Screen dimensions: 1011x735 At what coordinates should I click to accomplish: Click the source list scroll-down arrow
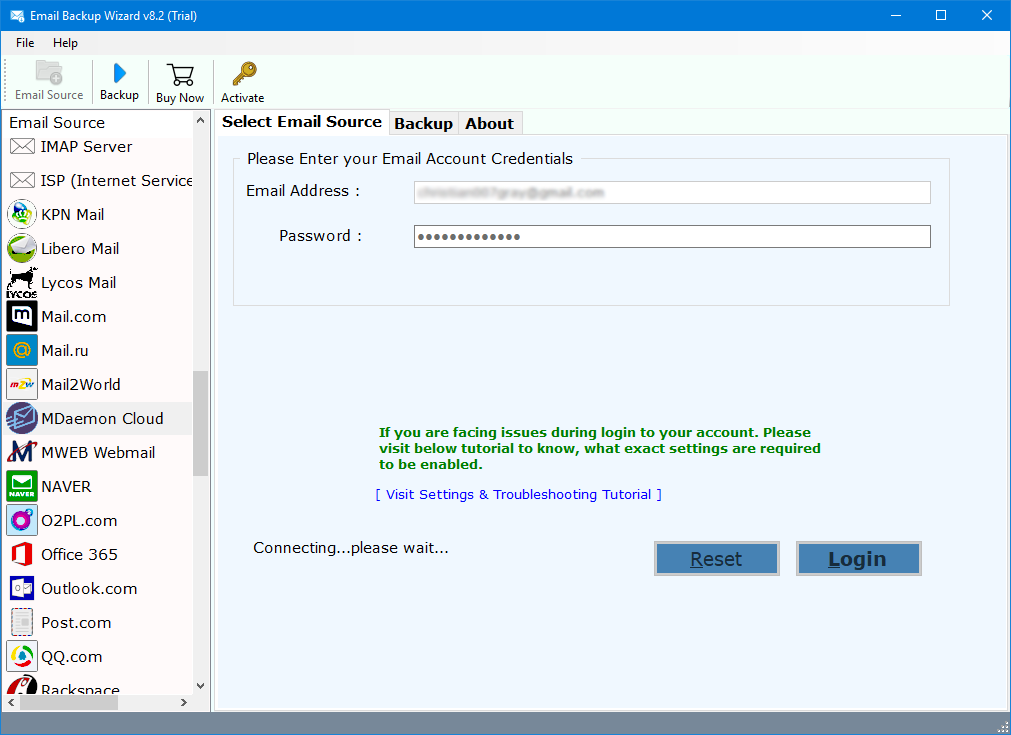click(x=201, y=686)
